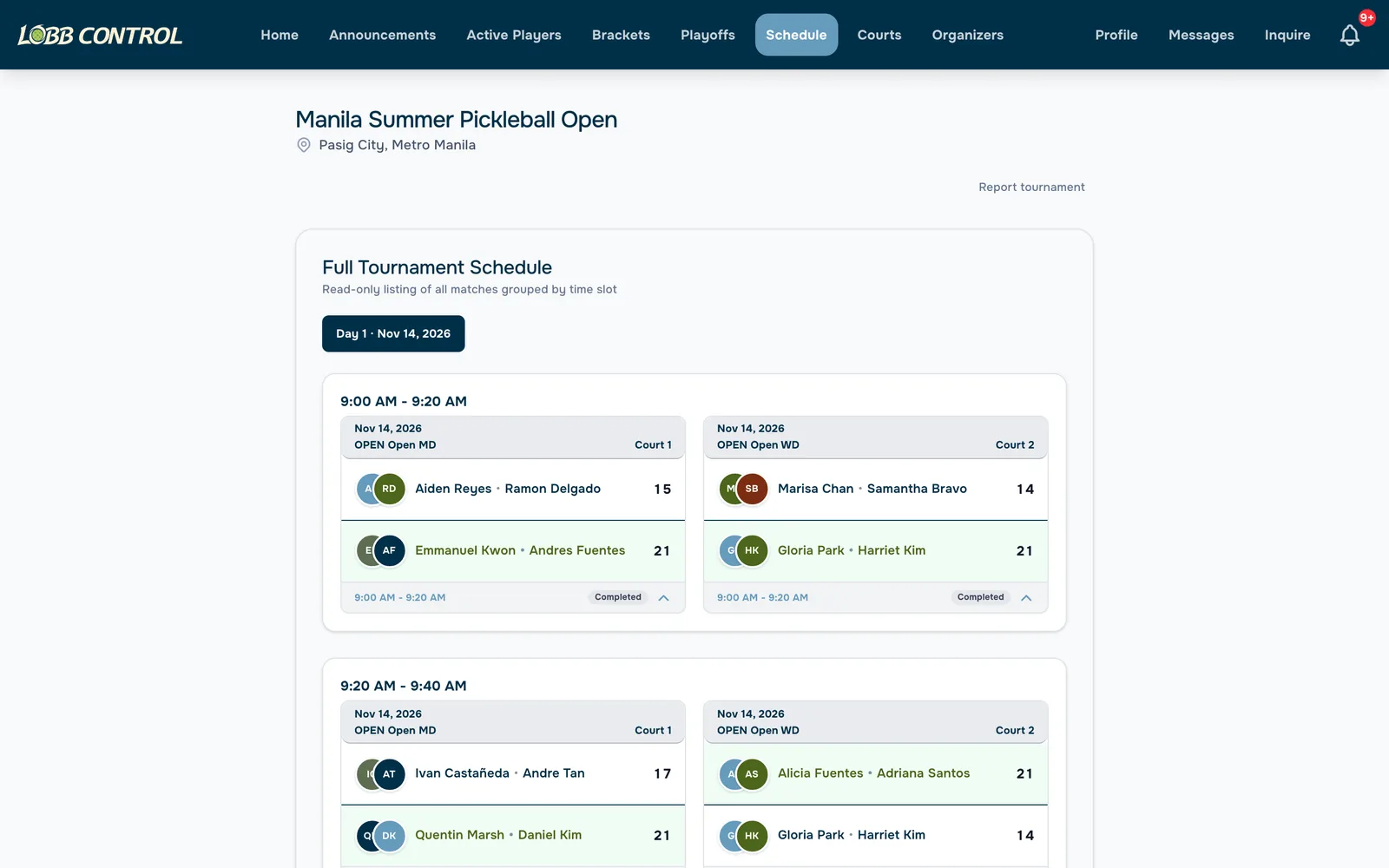This screenshot has width=1389, height=868.
Task: Click Samantha Bravo's SB avatar
Action: 752,489
